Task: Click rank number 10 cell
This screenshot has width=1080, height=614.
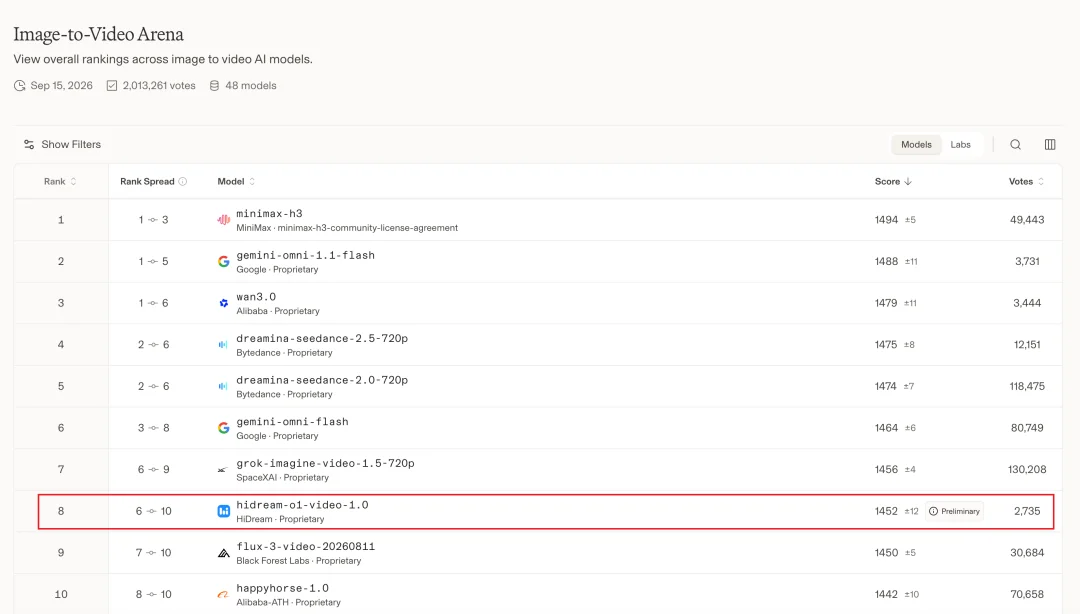Action: (x=61, y=595)
